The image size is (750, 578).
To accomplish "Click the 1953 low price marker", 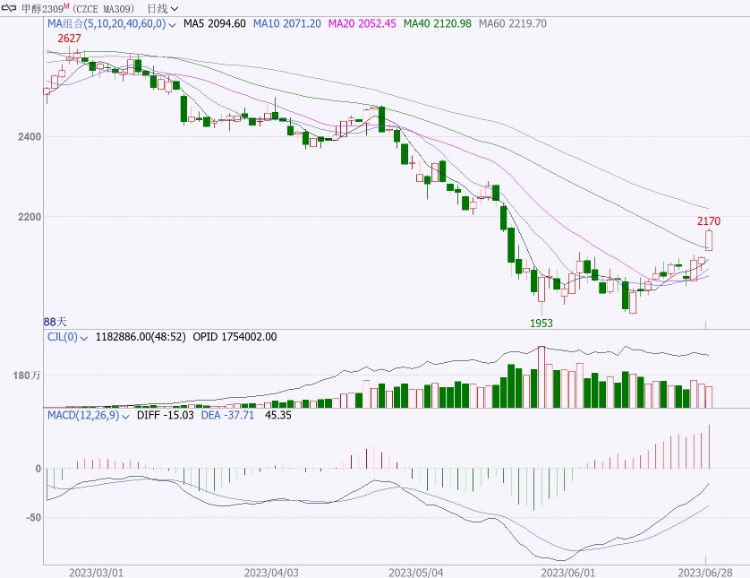I will (541, 323).
